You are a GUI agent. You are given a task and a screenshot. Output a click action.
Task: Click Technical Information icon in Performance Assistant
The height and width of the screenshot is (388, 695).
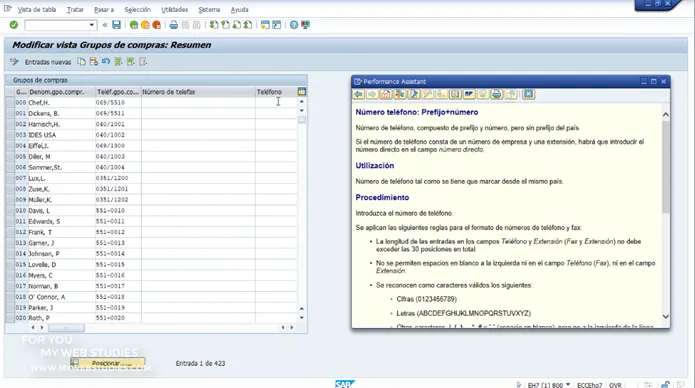400,94
